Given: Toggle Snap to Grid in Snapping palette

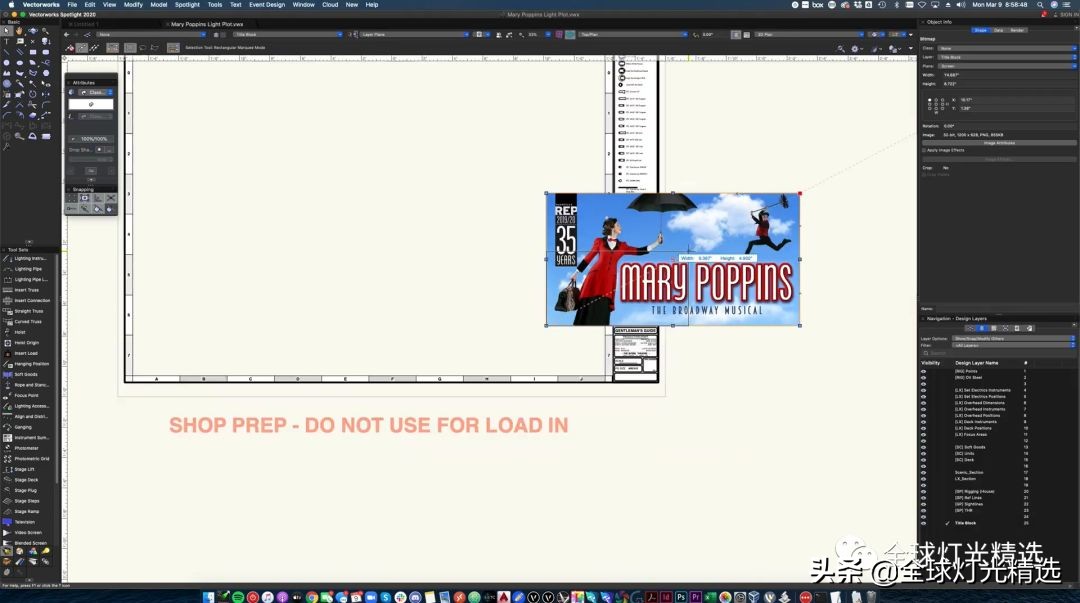Looking at the screenshot, I should 72,198.
